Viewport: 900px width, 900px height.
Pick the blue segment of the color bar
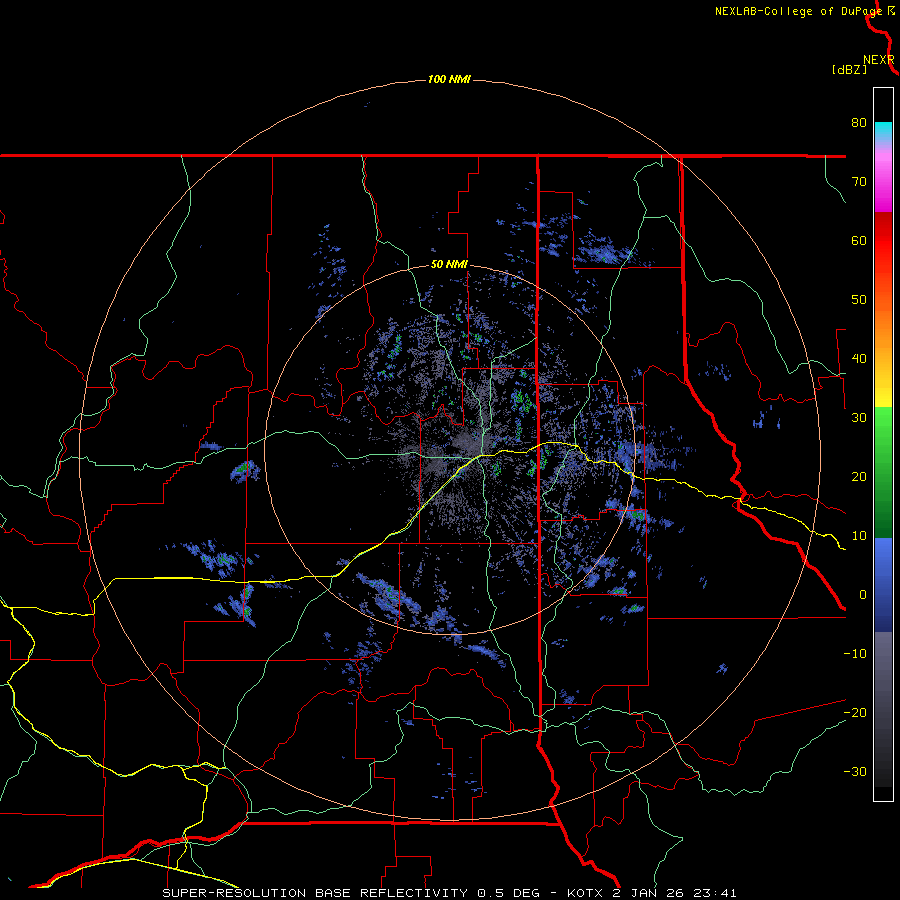883,585
